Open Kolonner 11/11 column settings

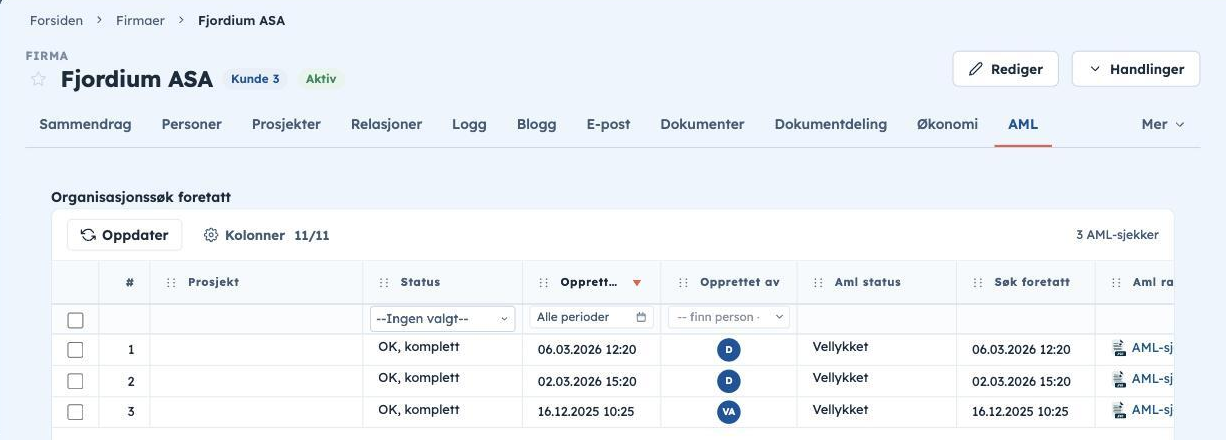[x=267, y=235]
